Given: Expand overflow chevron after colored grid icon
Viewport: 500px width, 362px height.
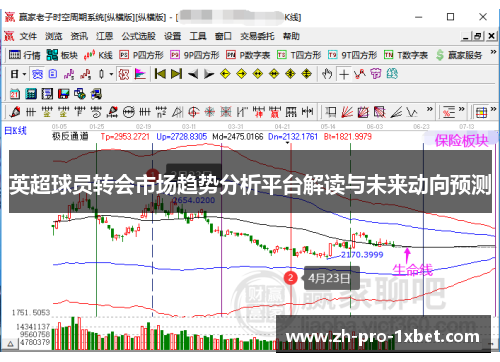Looking at the screenshot, I should click(x=493, y=109).
